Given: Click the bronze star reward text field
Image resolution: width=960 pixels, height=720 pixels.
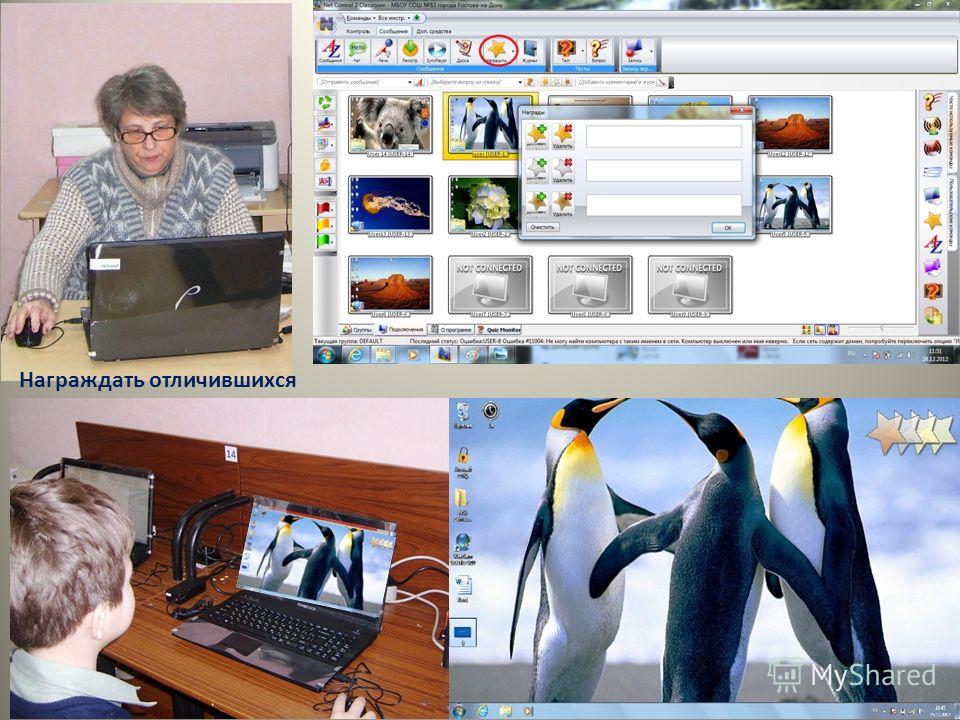Looking at the screenshot, I should 664,205.
